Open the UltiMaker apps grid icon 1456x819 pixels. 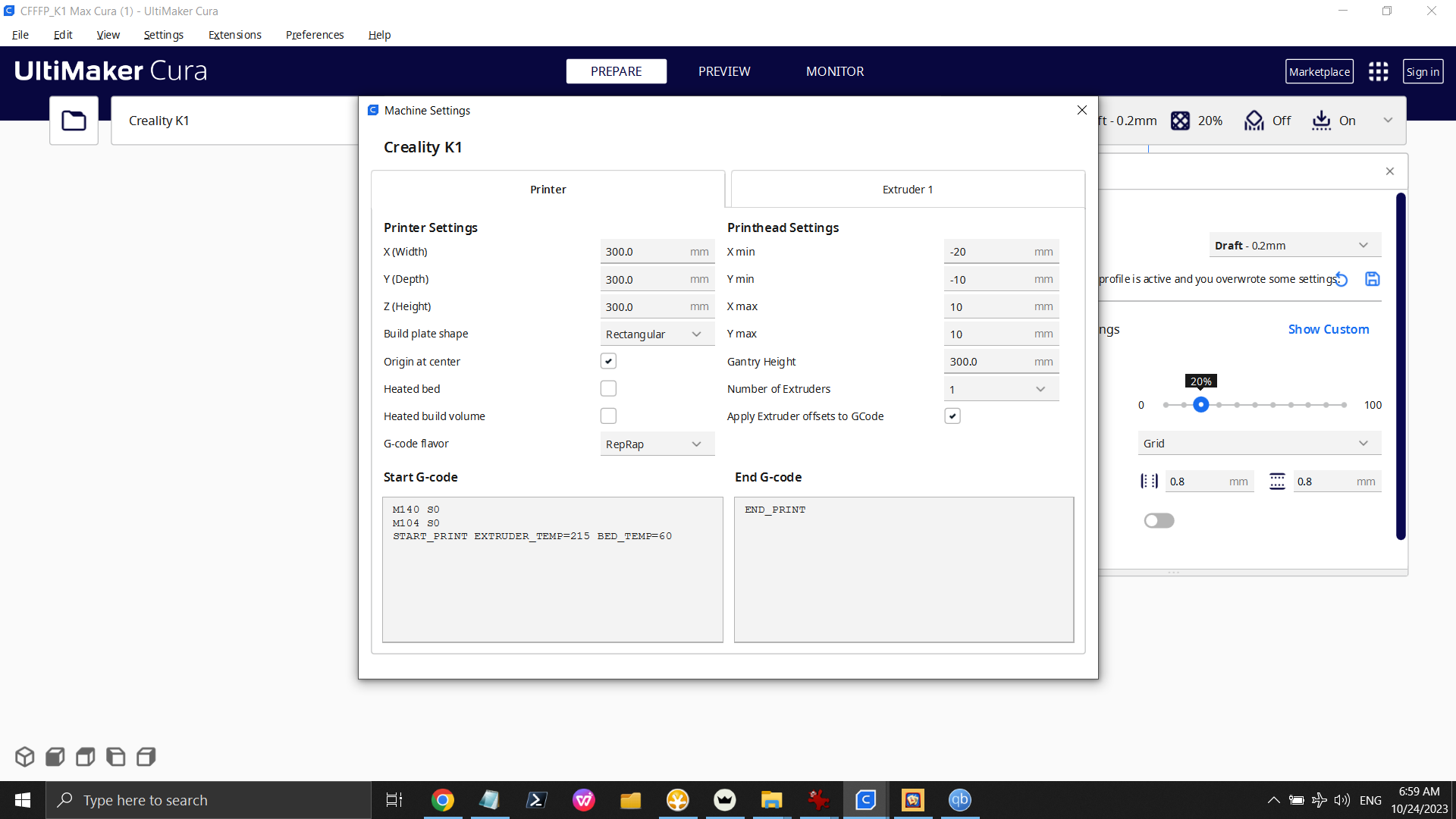tap(1378, 71)
